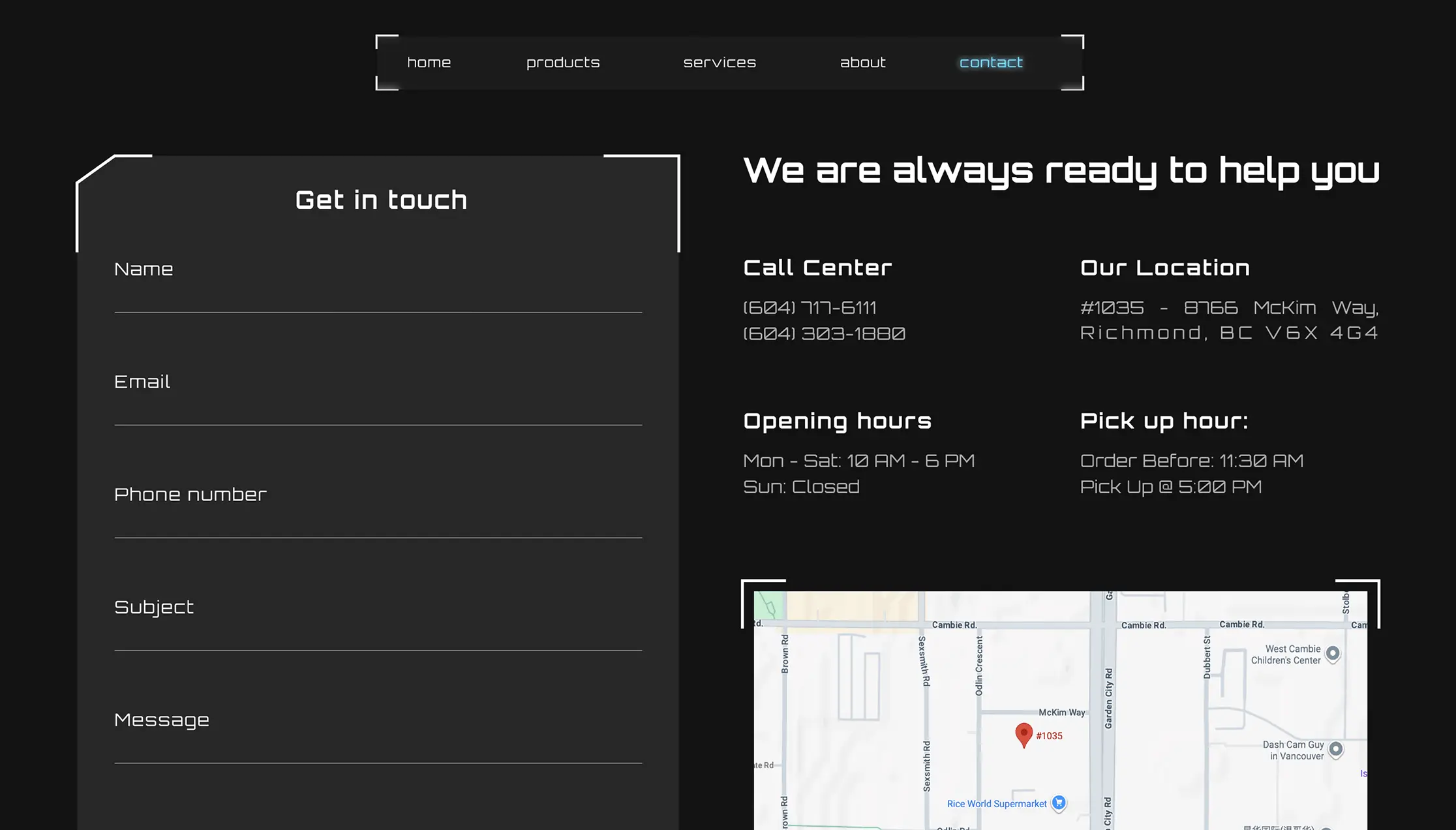
Task: Click "Sun: Closed" text
Action: click(801, 487)
